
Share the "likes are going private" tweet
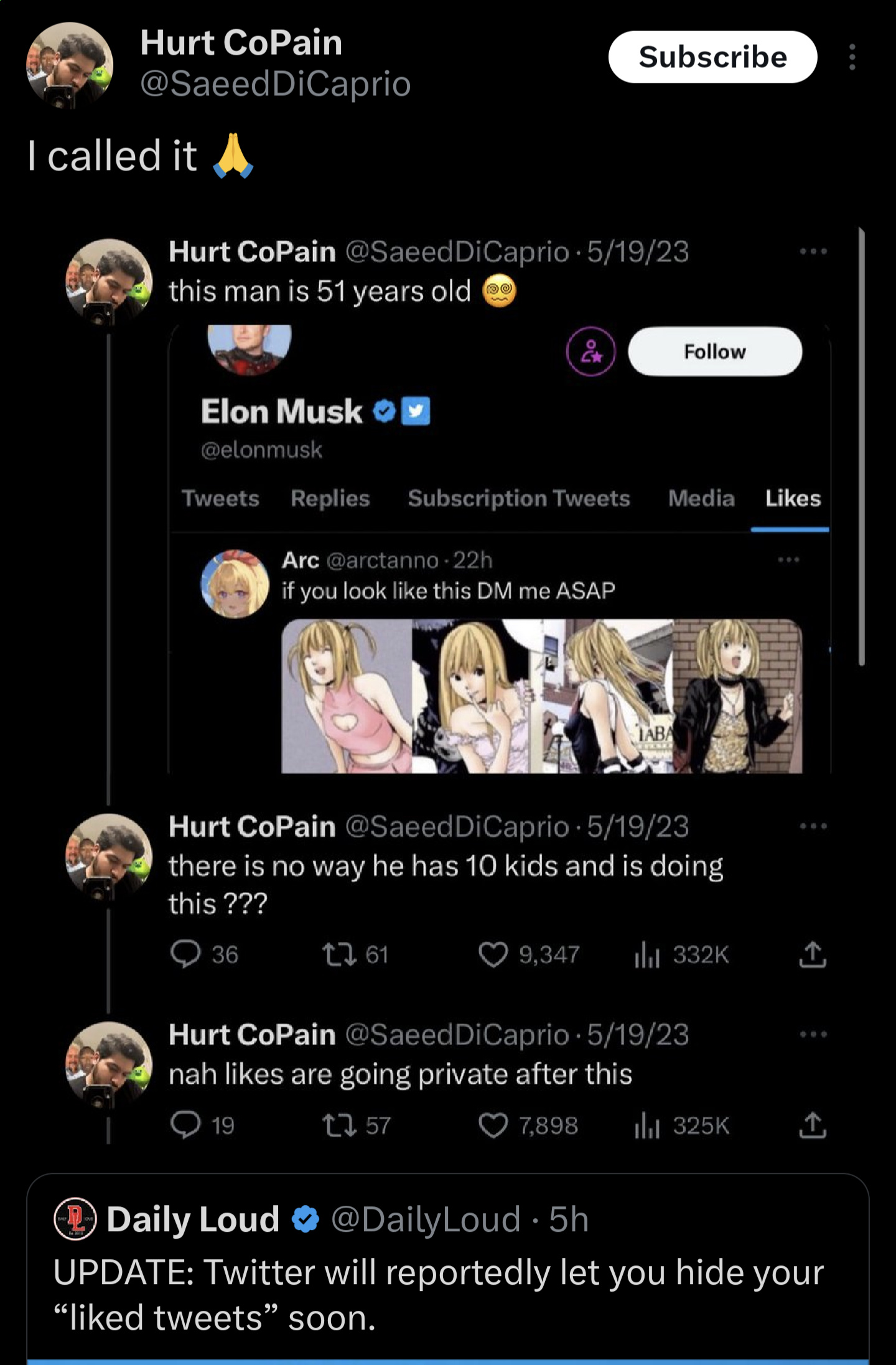pyautogui.click(x=812, y=1125)
